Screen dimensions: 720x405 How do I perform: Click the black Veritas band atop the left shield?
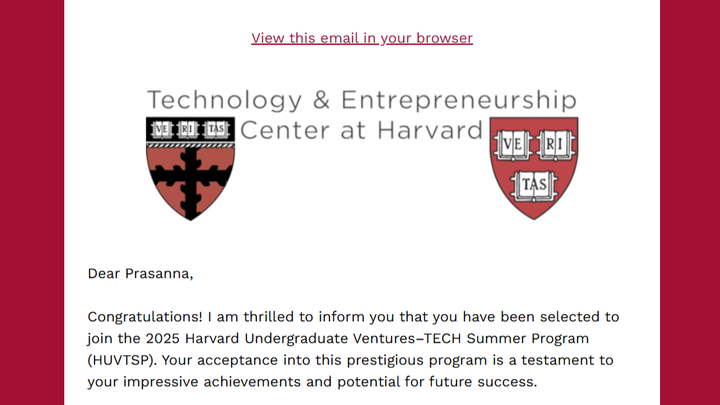click(191, 129)
